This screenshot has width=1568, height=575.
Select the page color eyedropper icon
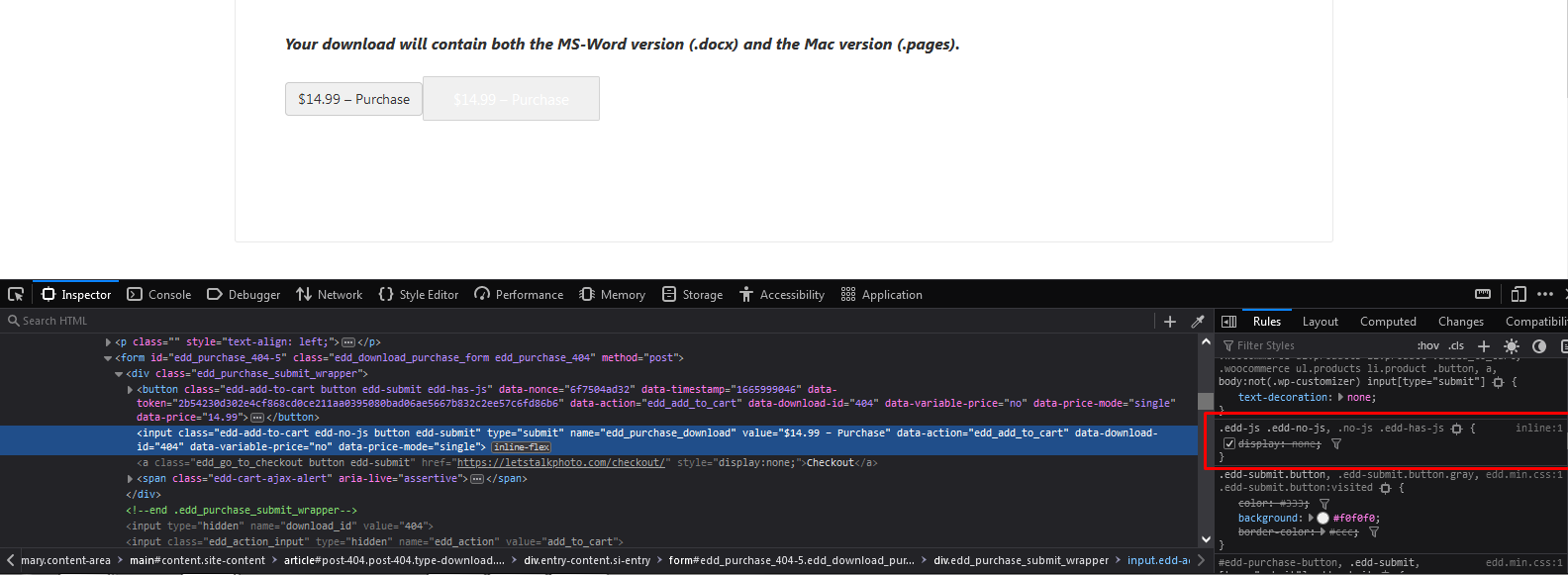point(1198,321)
